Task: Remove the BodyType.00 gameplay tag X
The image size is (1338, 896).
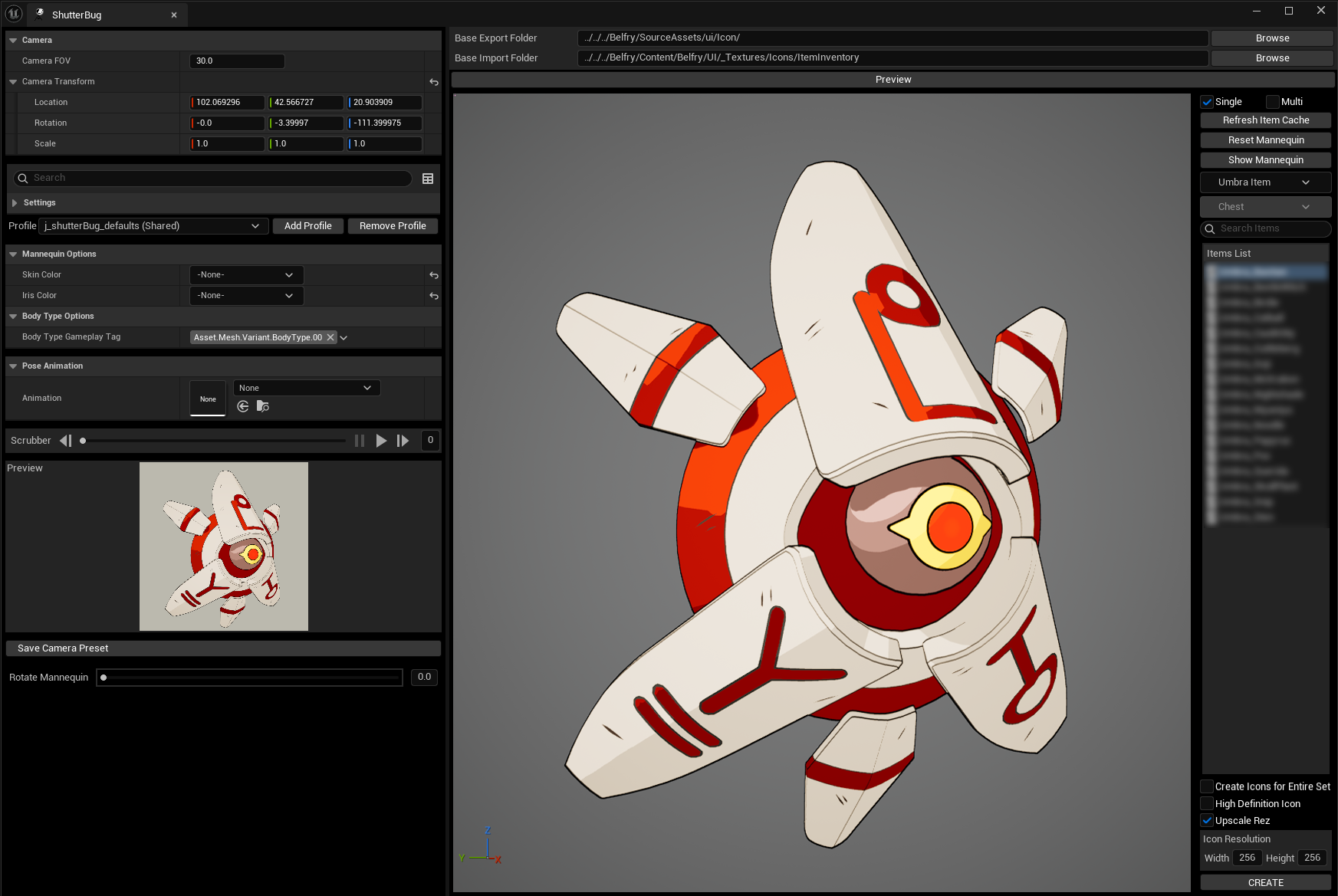Action: (x=330, y=337)
